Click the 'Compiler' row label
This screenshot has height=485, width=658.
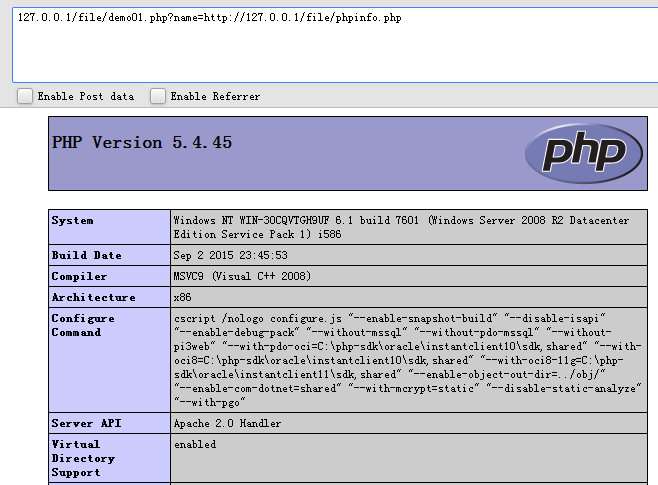79,276
